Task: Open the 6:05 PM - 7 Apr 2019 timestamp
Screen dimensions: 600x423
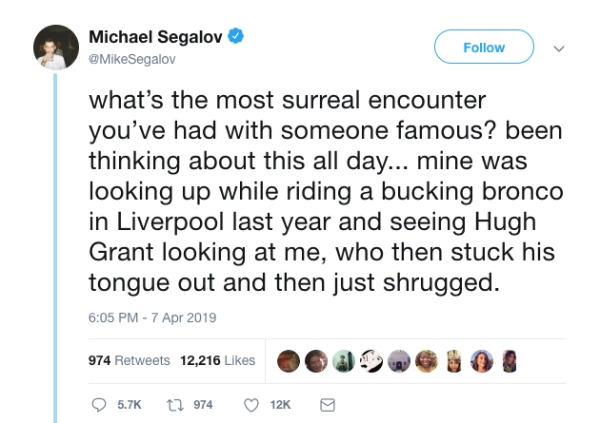Action: (x=145, y=318)
